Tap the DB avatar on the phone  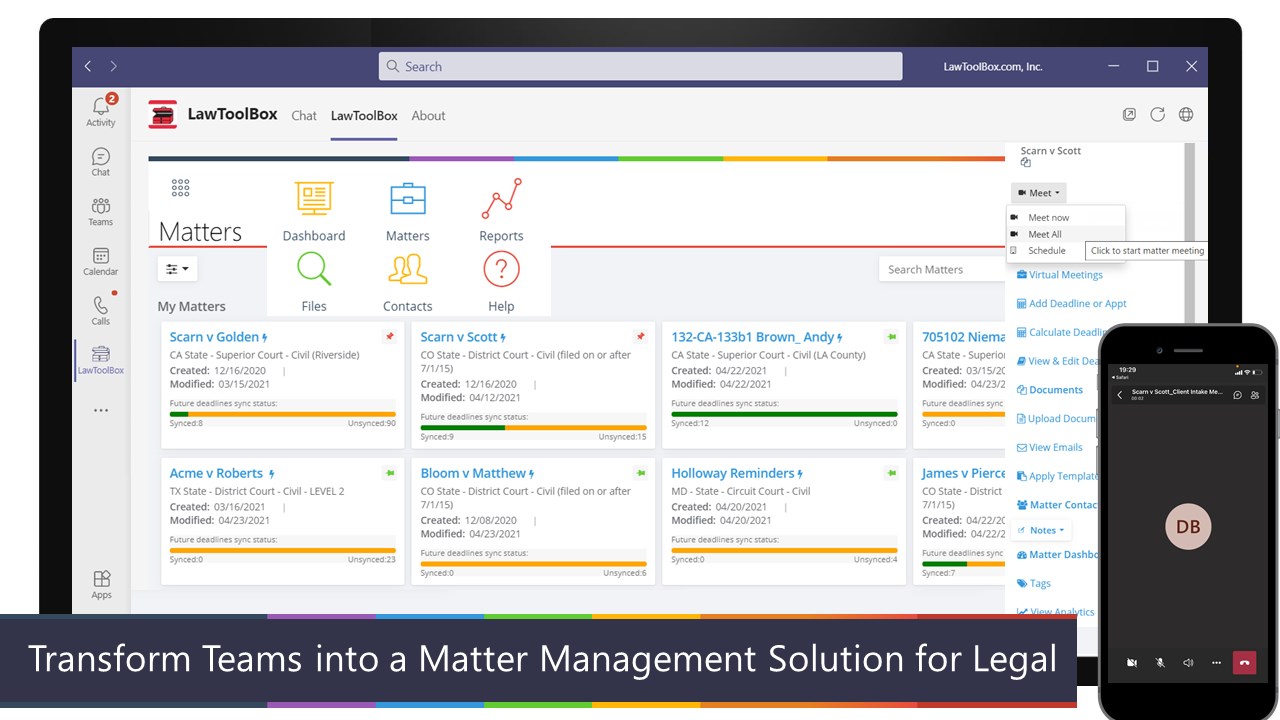1188,527
